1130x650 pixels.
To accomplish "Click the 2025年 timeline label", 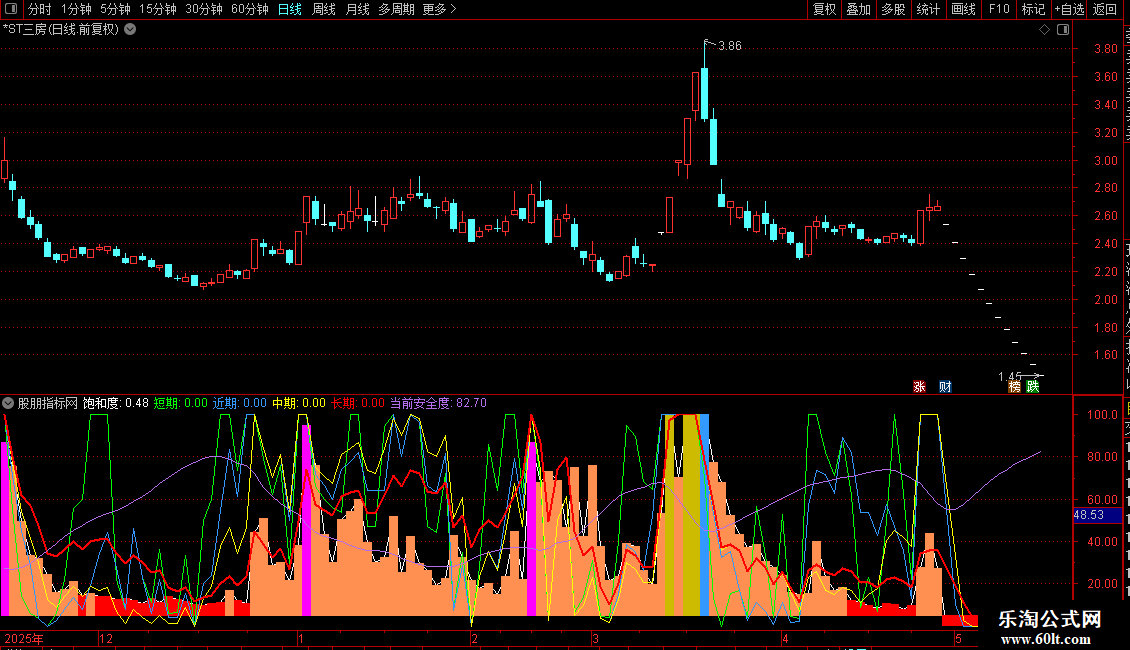I will (x=24, y=638).
